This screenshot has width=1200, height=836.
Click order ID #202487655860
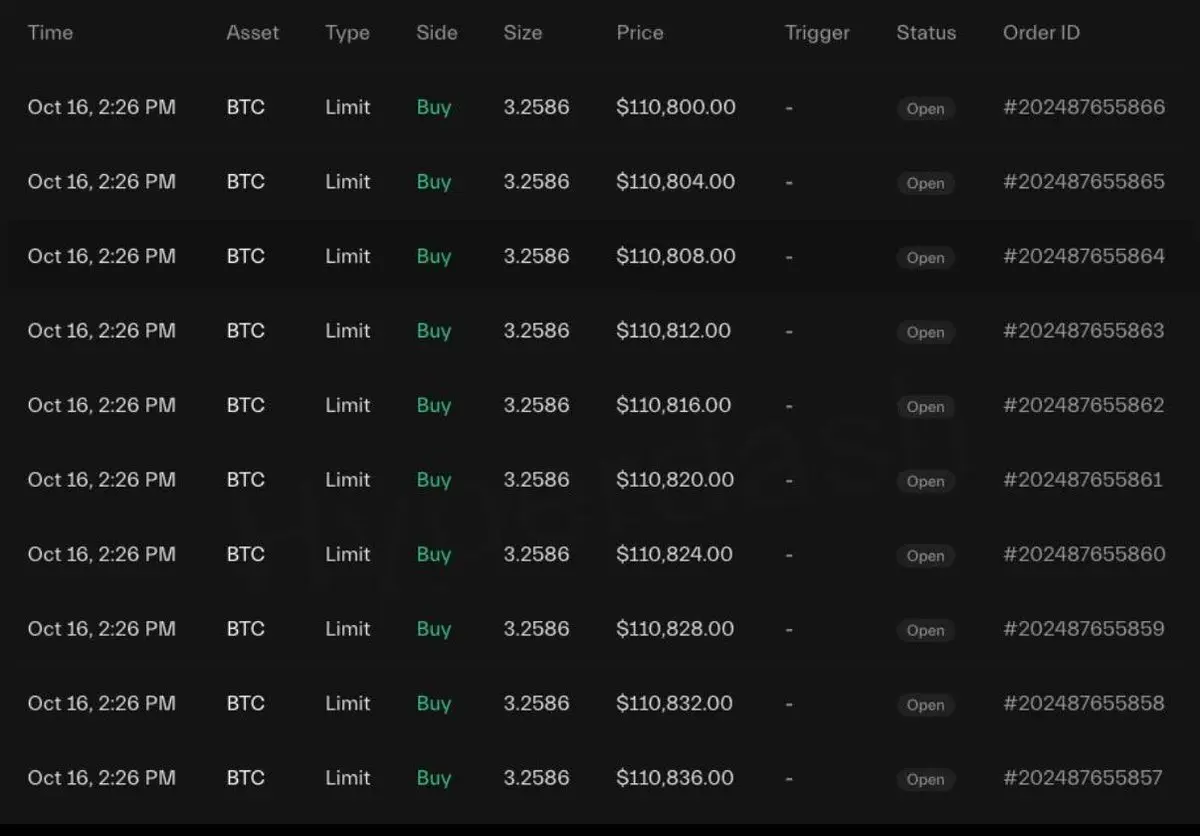click(x=1083, y=554)
